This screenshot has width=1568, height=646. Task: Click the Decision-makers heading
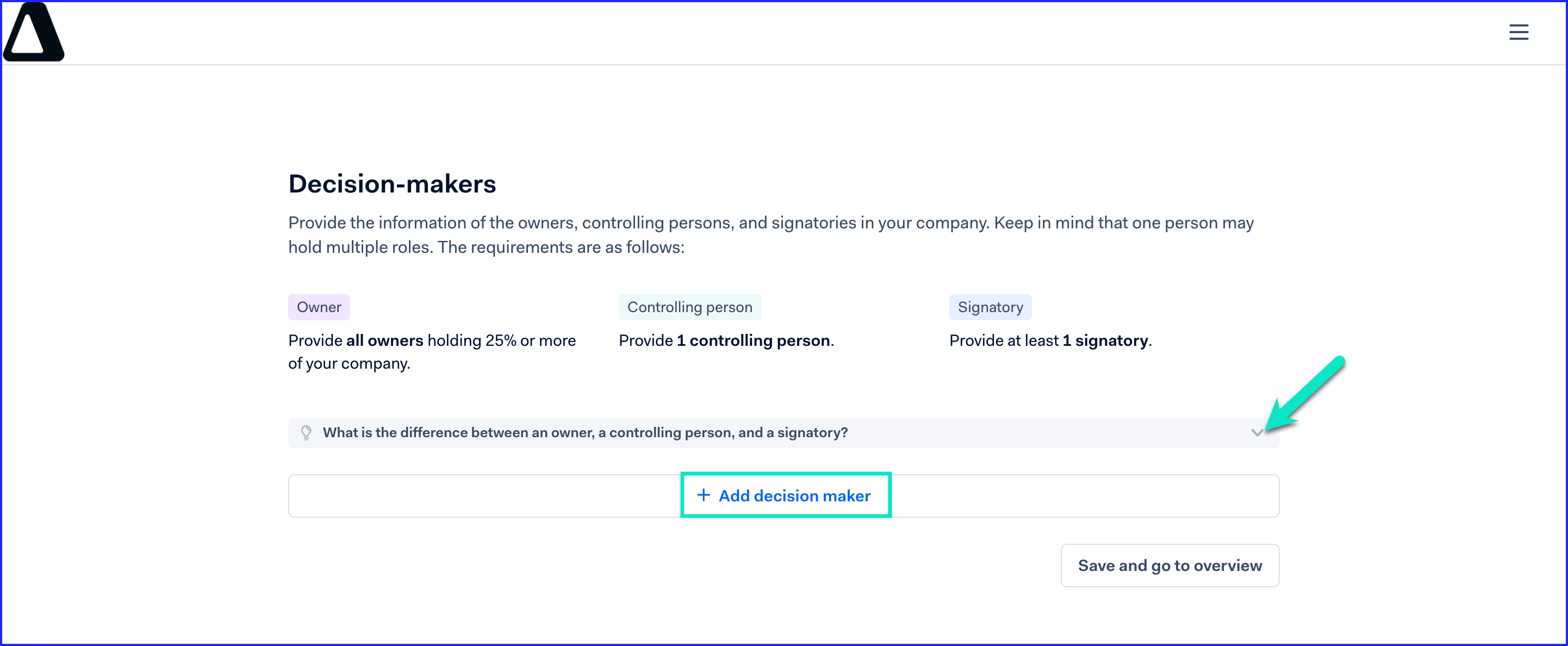tap(392, 184)
